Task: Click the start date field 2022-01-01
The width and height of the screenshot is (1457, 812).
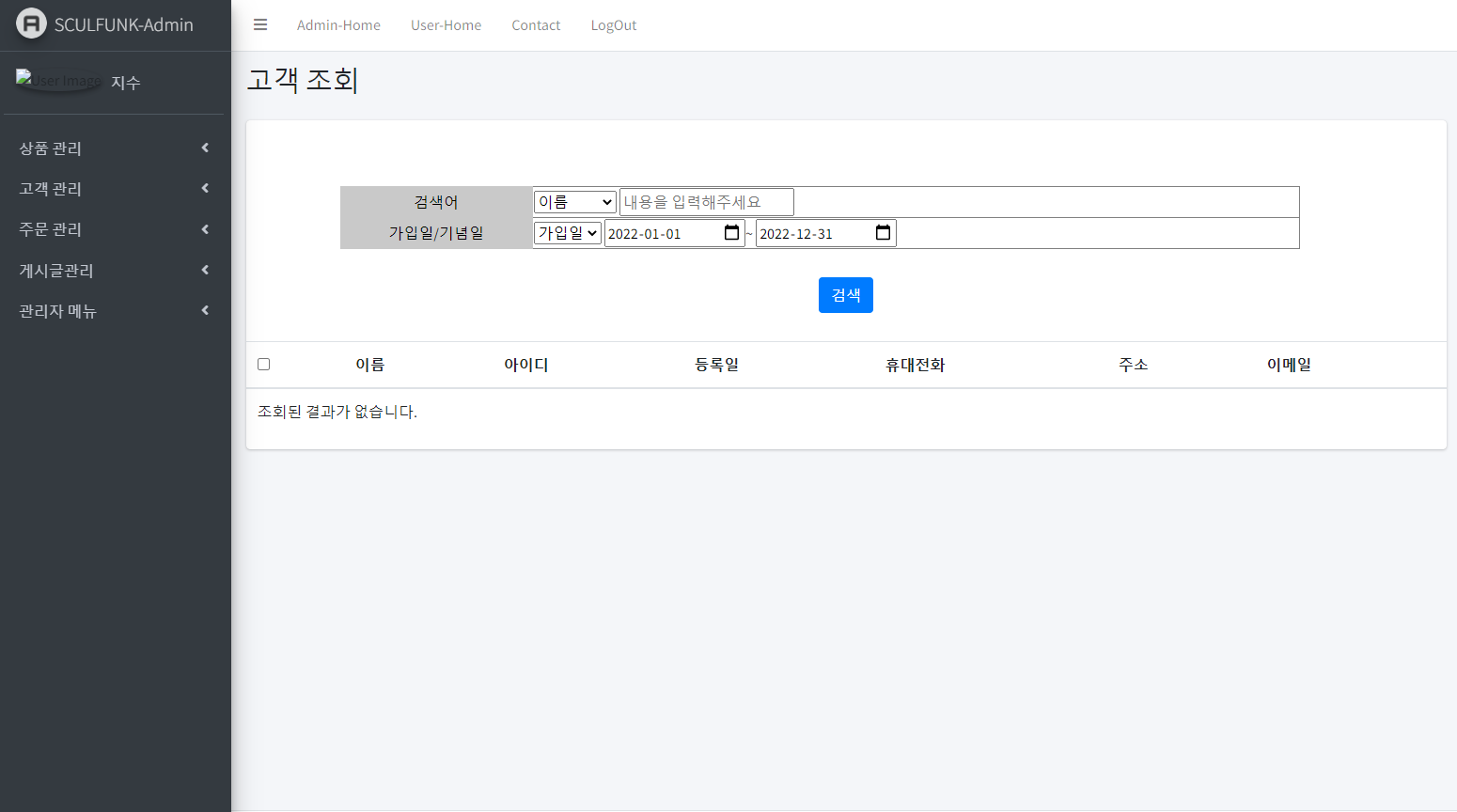Action: [675, 233]
